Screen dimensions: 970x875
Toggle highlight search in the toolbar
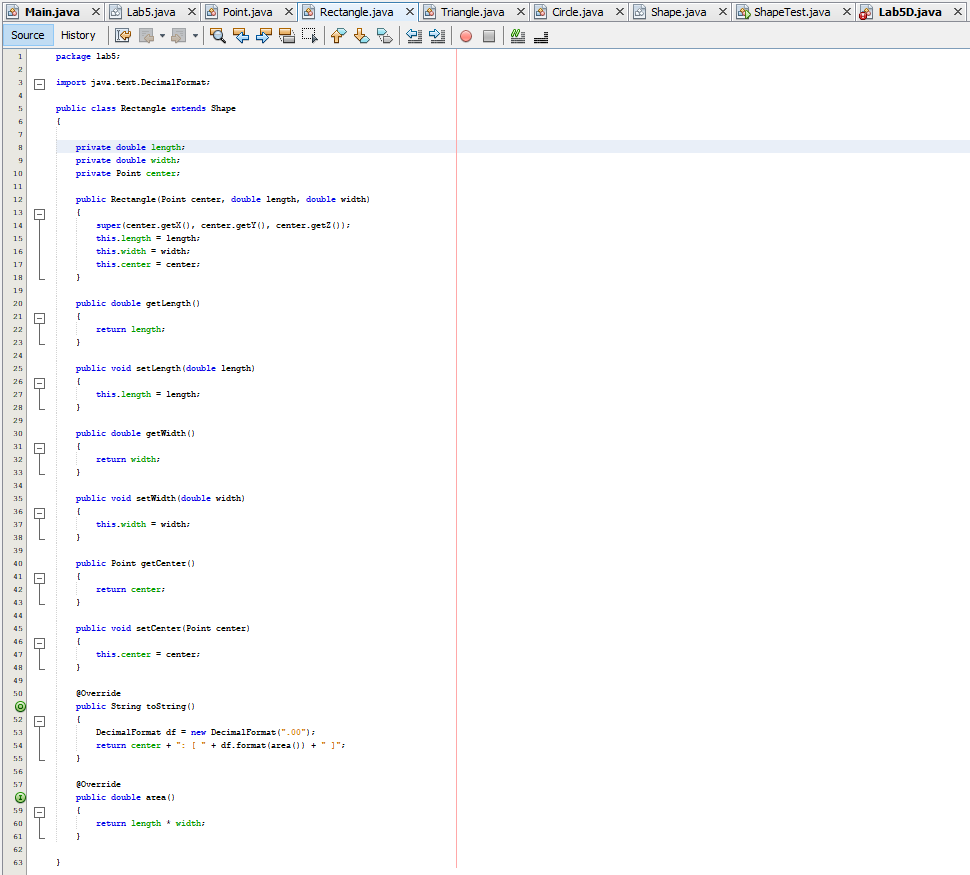287,35
